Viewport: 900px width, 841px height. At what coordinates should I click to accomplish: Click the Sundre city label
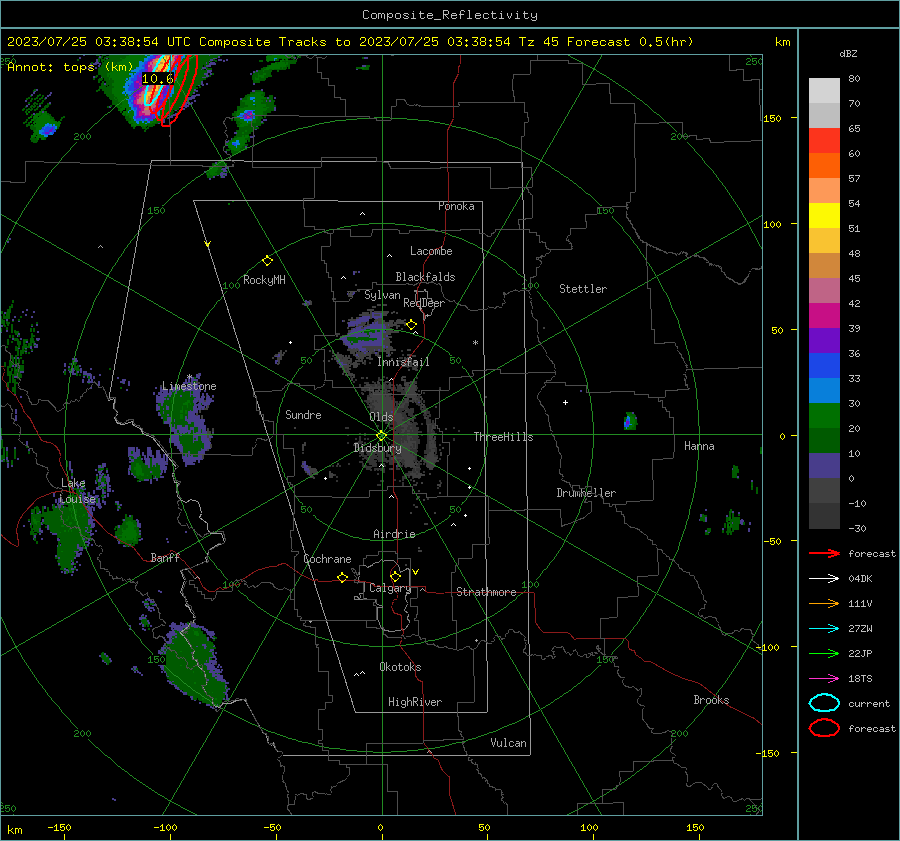coord(303,414)
